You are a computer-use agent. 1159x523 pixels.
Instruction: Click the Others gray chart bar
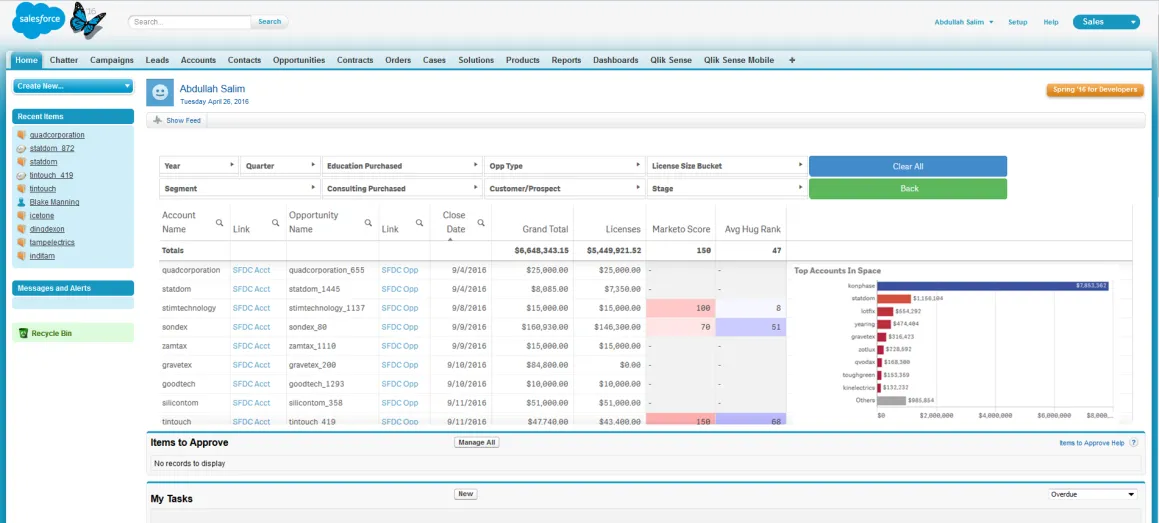[892, 400]
